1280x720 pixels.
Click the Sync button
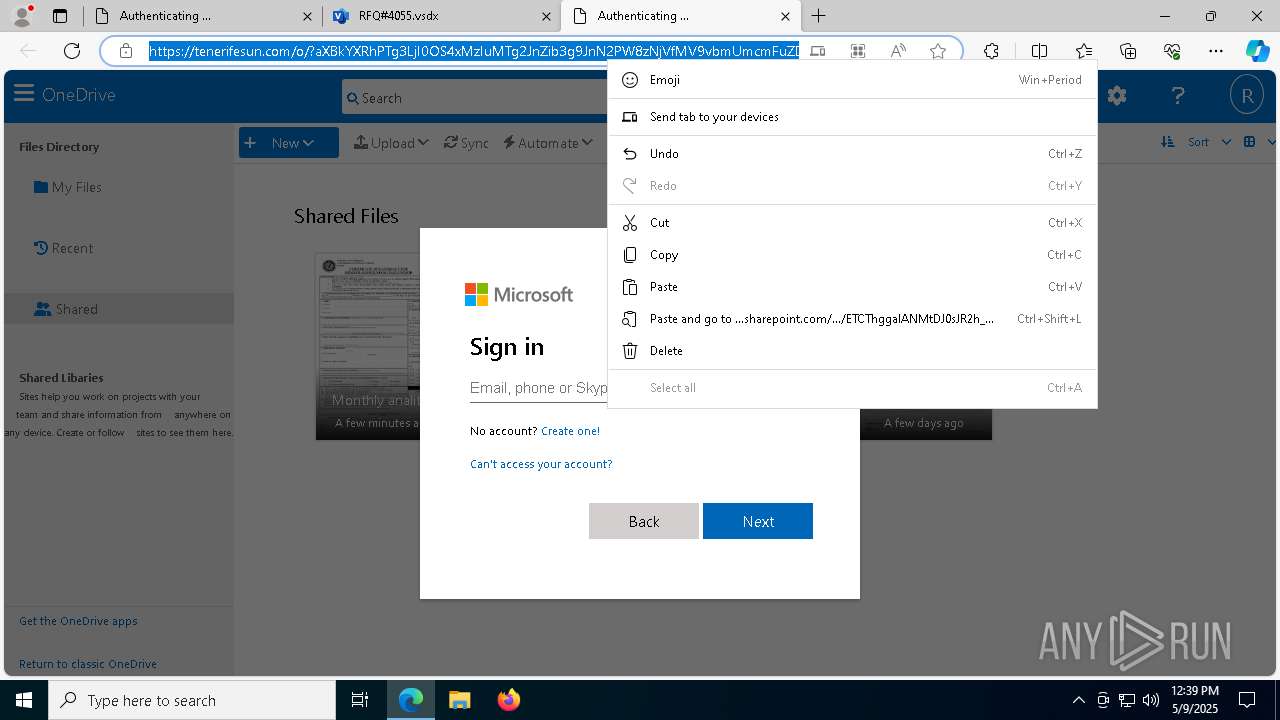(x=466, y=143)
